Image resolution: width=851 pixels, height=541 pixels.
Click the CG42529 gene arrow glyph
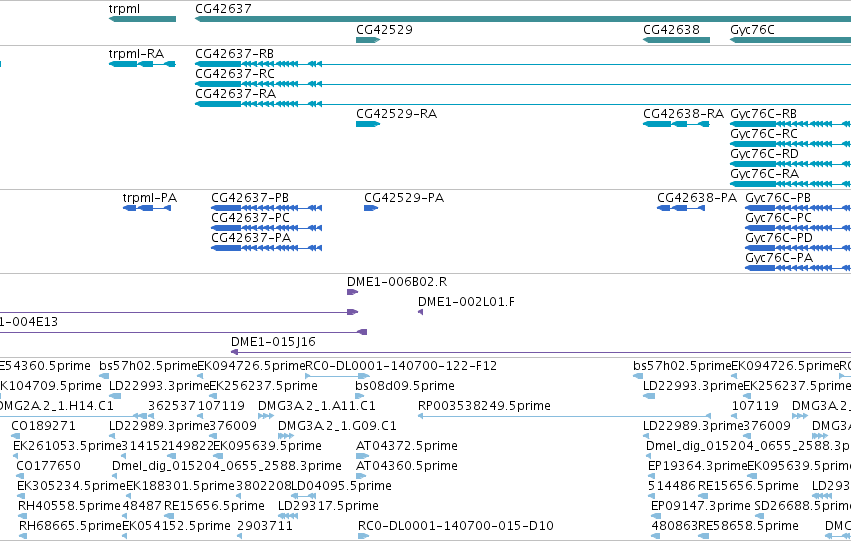coord(368,40)
